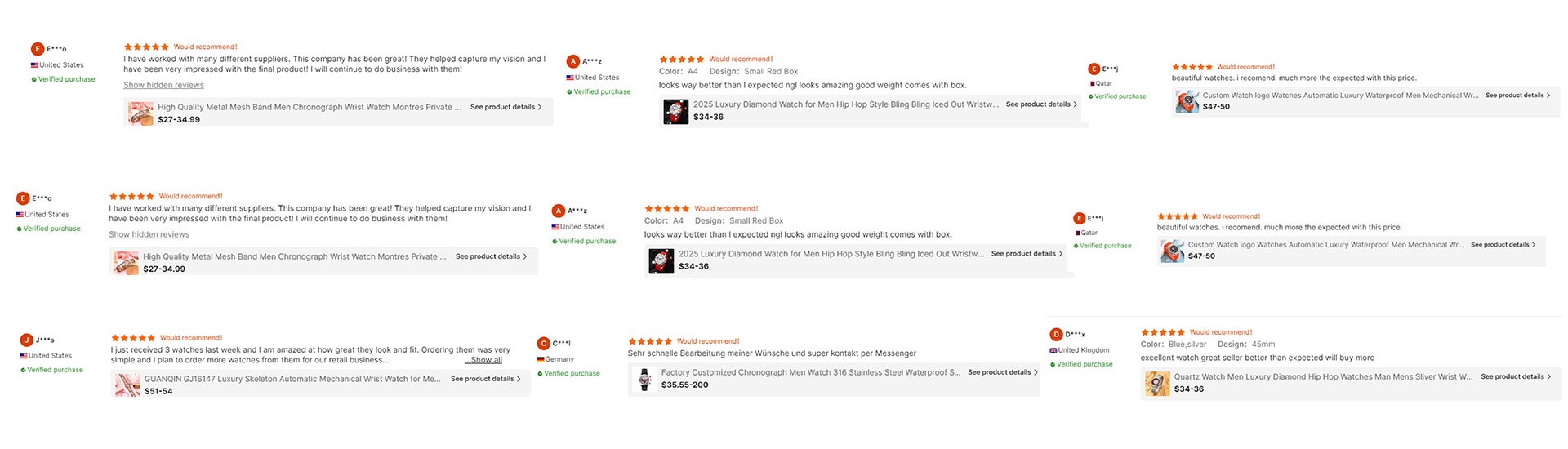1568x449 pixels.
Task: Click the GUANQIN skeleton watch thumbnail
Action: (127, 385)
